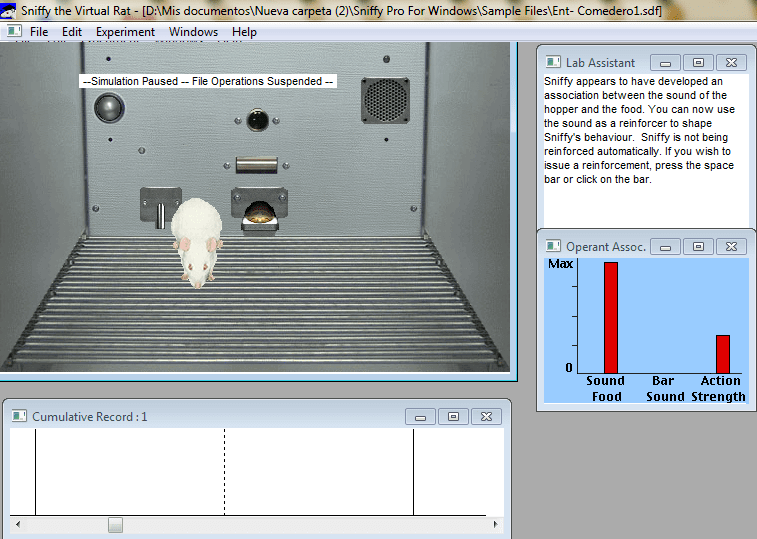The image size is (757, 539).
Task: Click the 'Sound Food' axis label
Action: coord(606,389)
